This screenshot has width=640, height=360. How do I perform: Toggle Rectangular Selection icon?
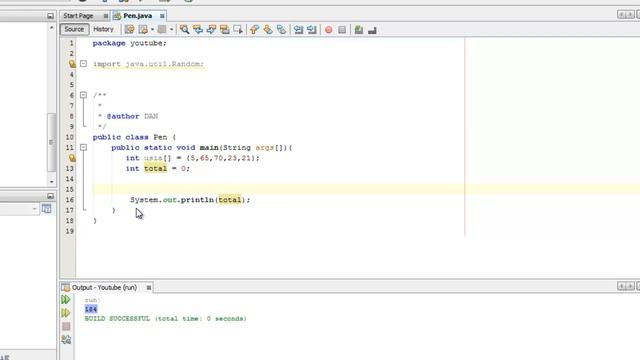[x=238, y=29]
